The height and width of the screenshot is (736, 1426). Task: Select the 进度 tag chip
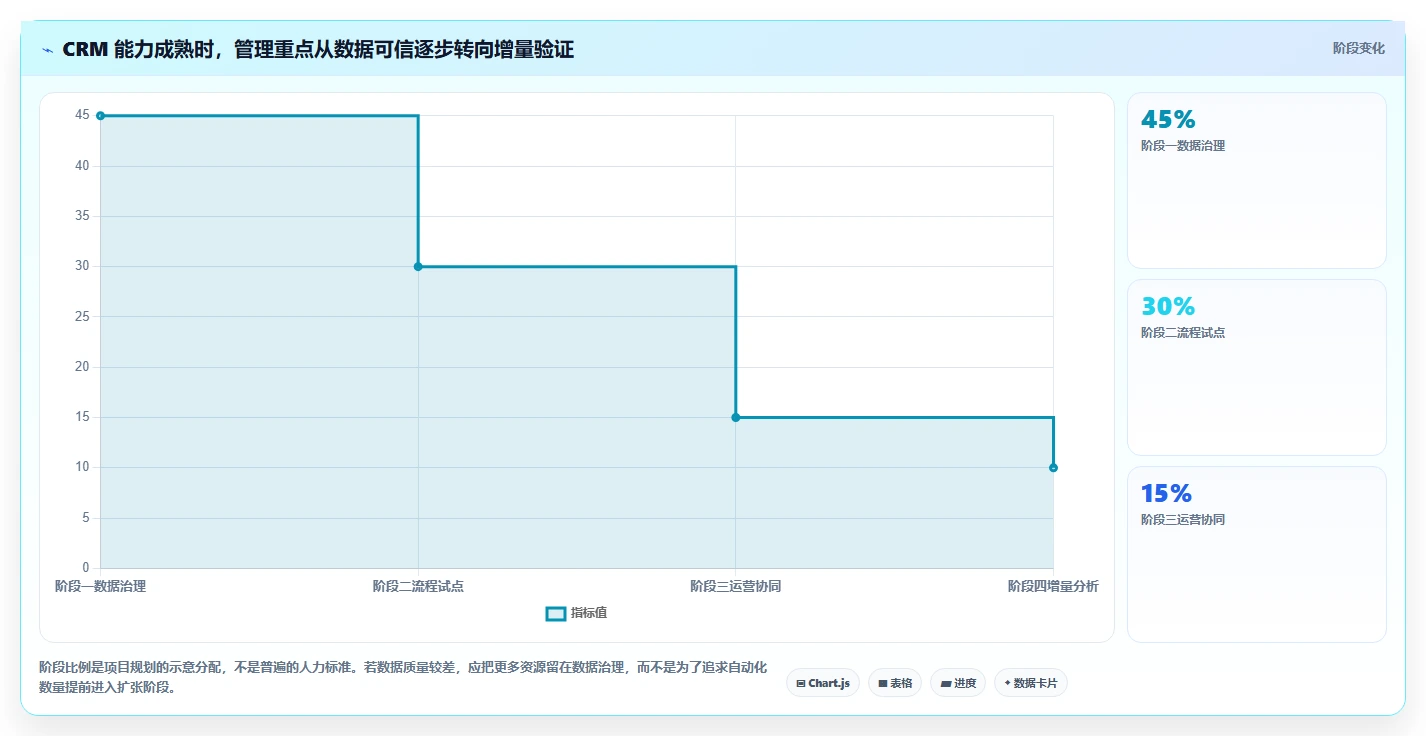(958, 683)
